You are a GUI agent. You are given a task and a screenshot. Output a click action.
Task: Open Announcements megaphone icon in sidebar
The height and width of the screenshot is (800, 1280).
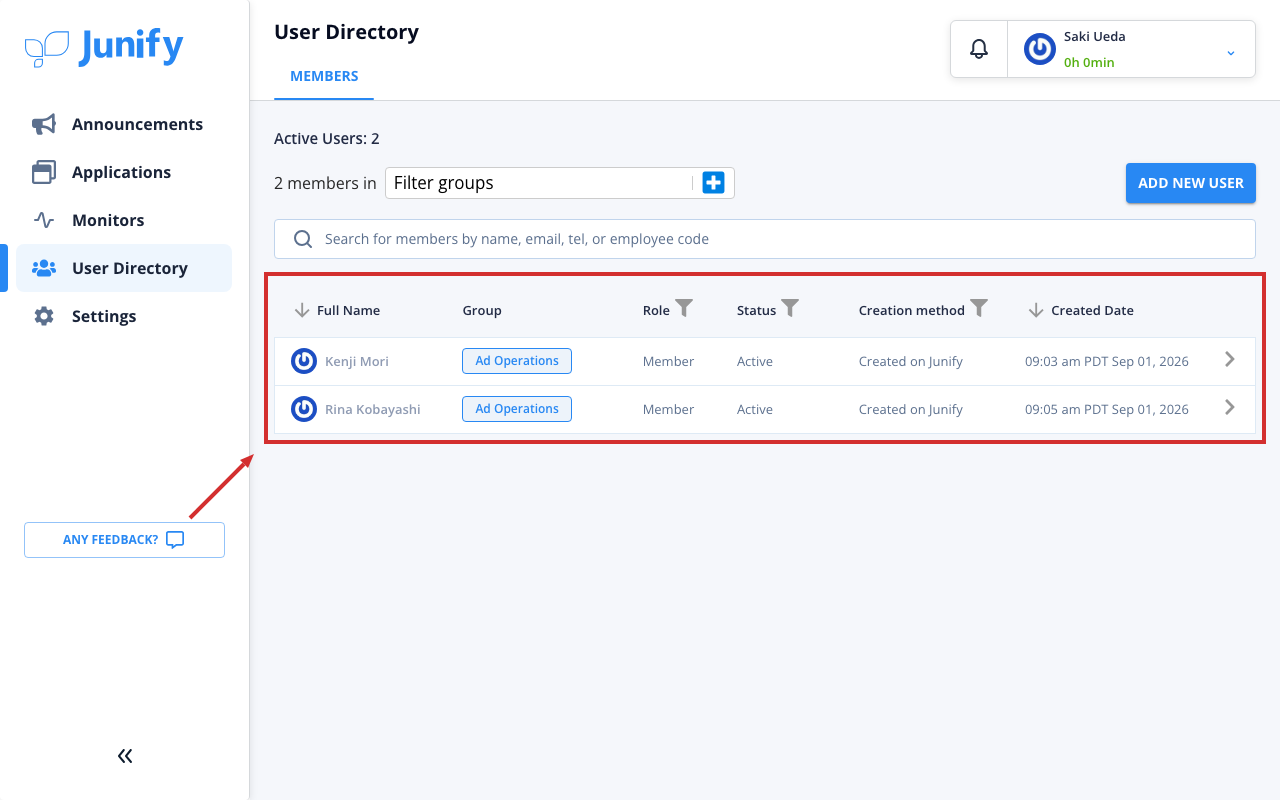coord(44,124)
